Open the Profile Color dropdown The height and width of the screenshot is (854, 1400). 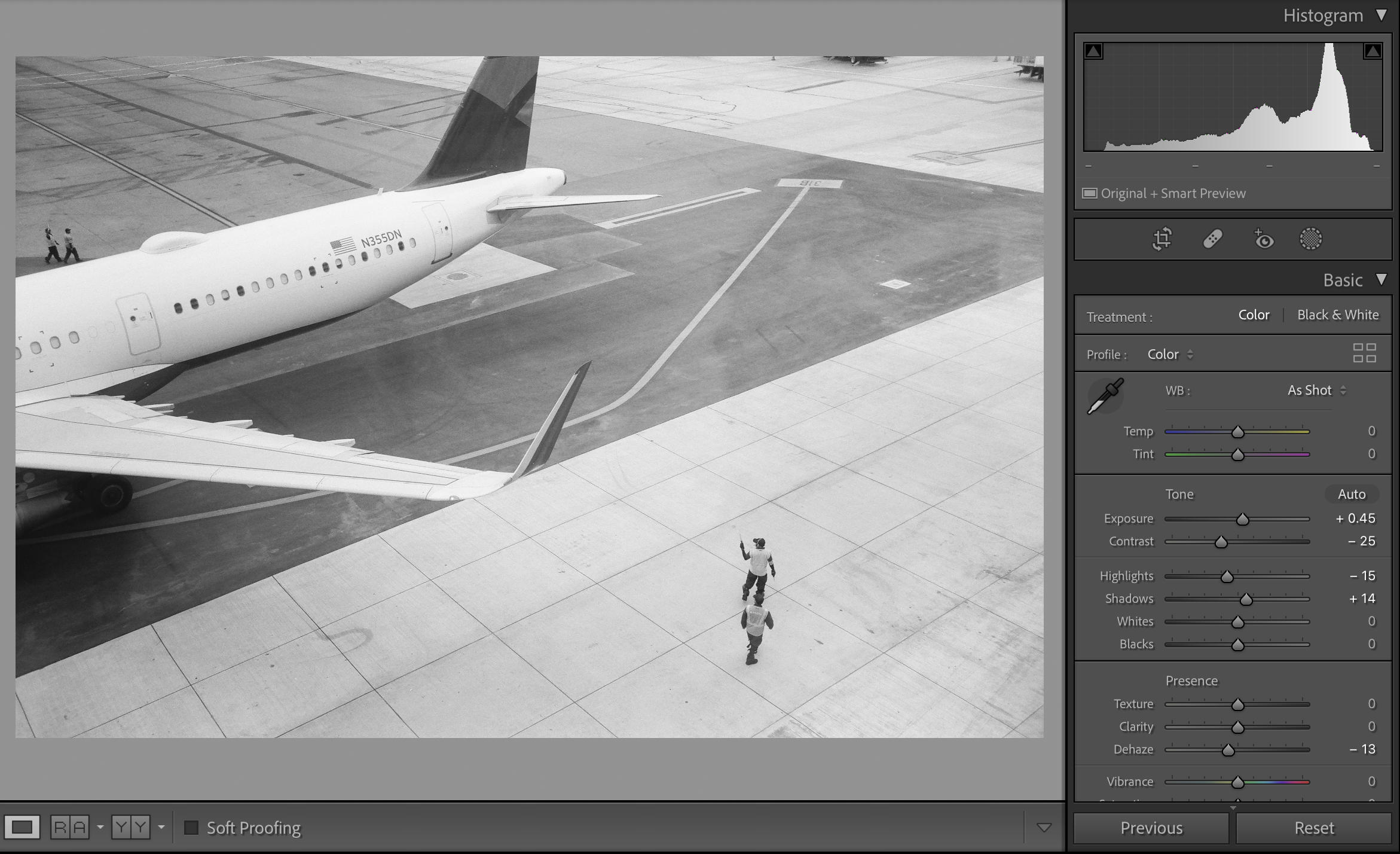coord(1170,355)
